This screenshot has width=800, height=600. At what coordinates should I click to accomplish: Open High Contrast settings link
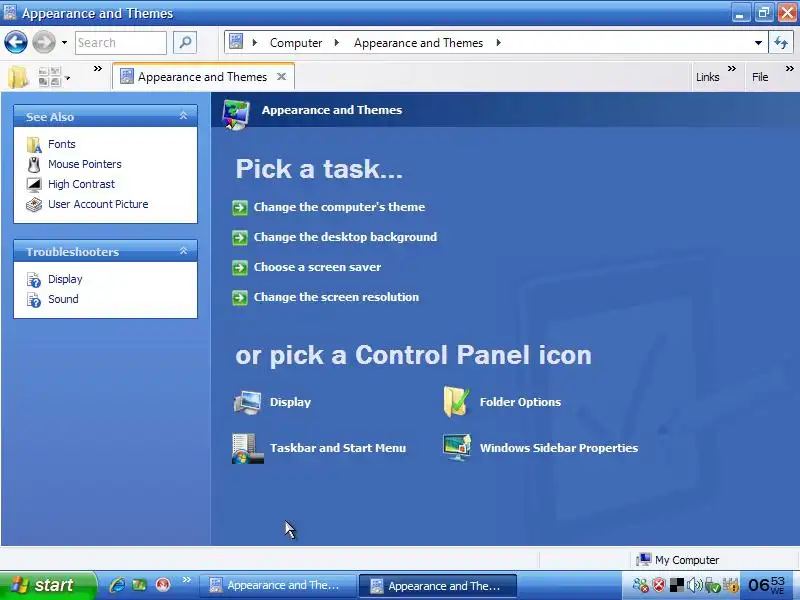click(81, 184)
